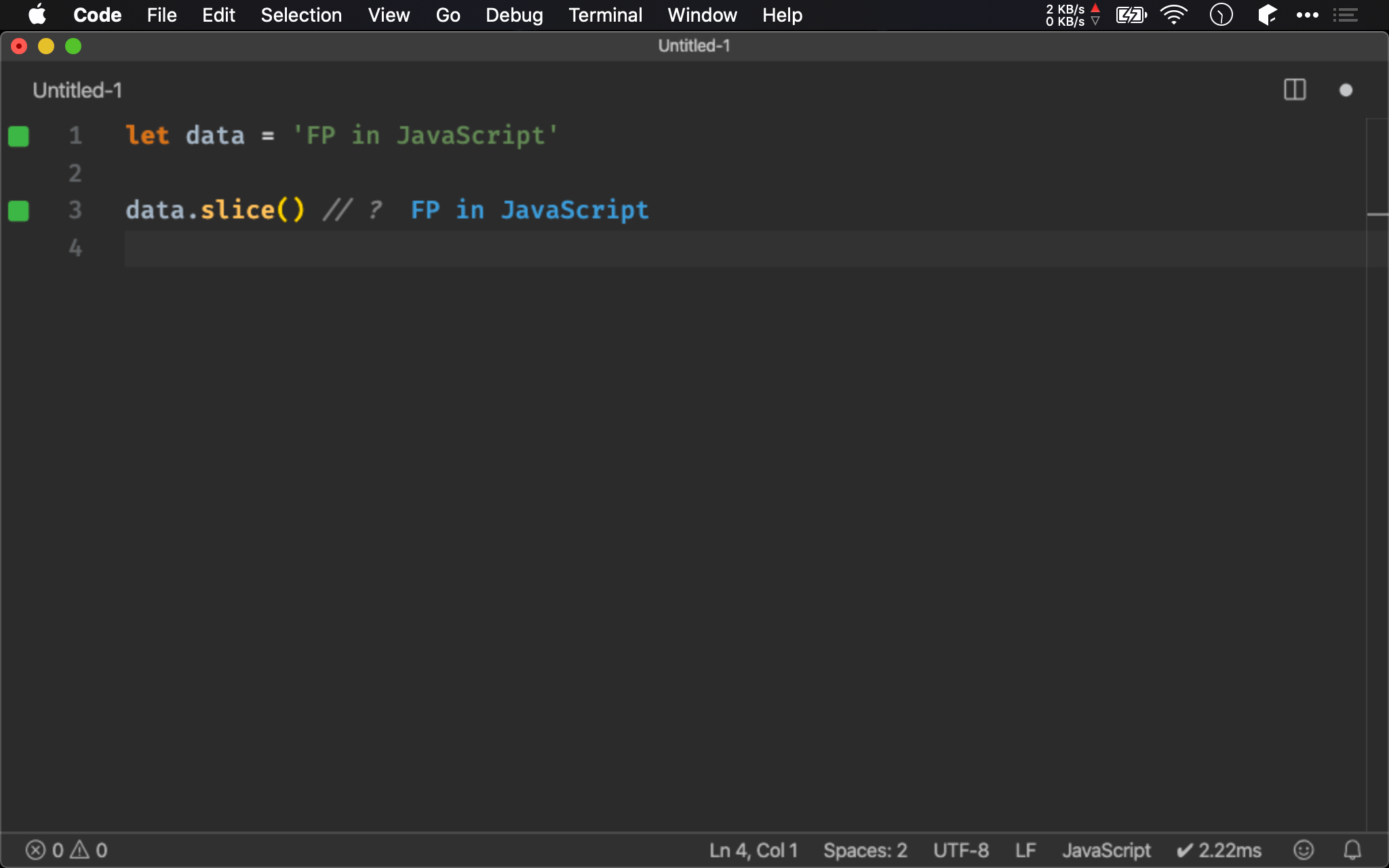Select the Untitled-1 editor tab
The image size is (1389, 868).
tap(77, 90)
